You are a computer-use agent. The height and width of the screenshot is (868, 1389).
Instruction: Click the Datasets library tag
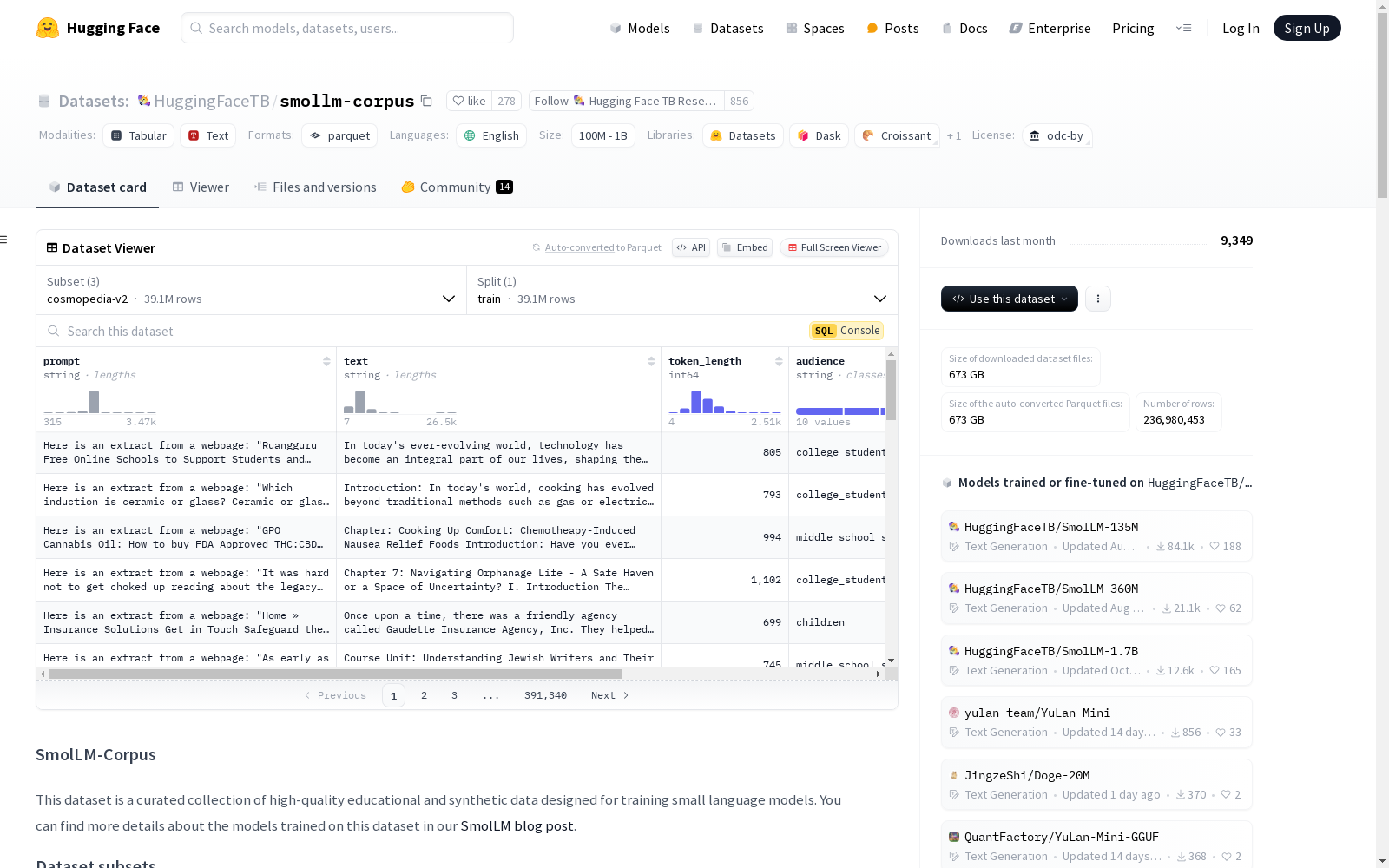point(743,135)
